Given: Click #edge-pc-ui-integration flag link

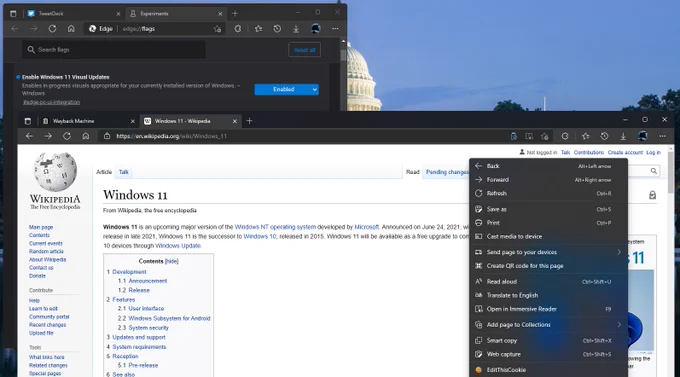Looking at the screenshot, I should click(x=51, y=102).
